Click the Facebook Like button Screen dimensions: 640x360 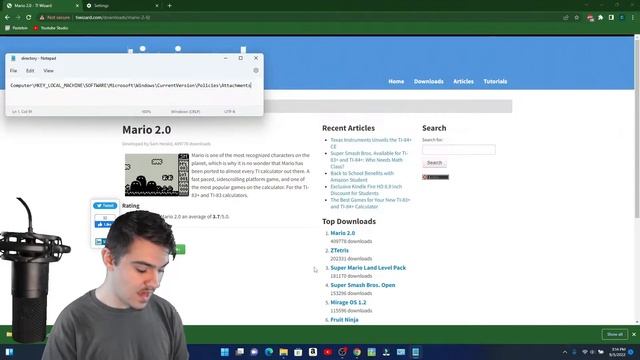click(104, 224)
